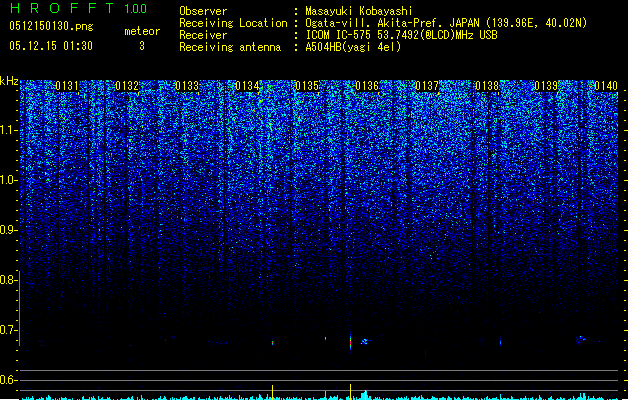Click the 0133 time marker
Viewport: 629px width, 400px height.
[x=187, y=86]
